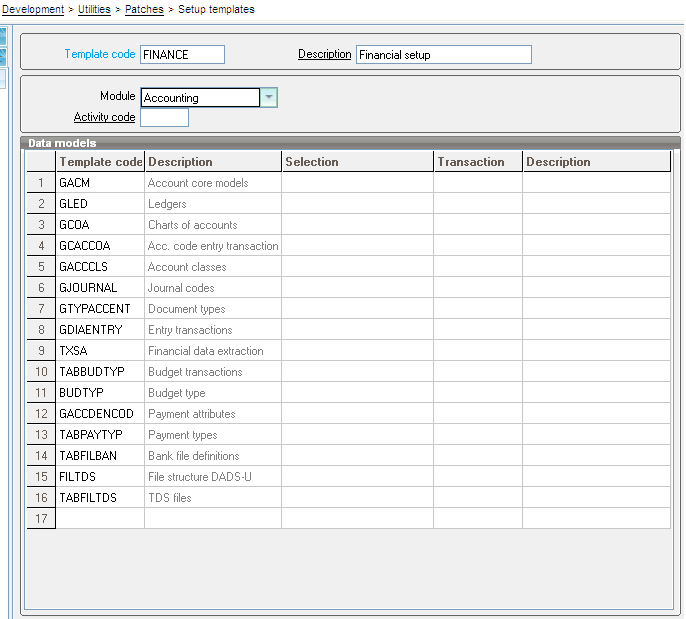Click the Template code input field with FINANCE
The height and width of the screenshot is (619, 686).
point(182,55)
